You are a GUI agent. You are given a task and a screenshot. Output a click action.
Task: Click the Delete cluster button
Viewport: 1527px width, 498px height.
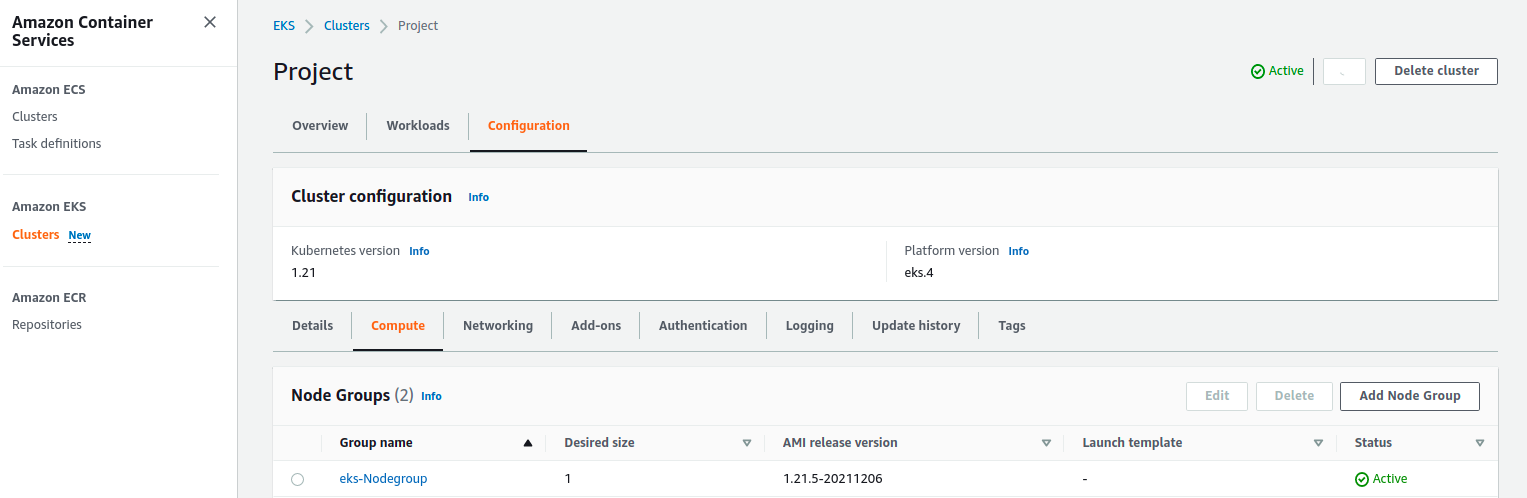[x=1436, y=71]
